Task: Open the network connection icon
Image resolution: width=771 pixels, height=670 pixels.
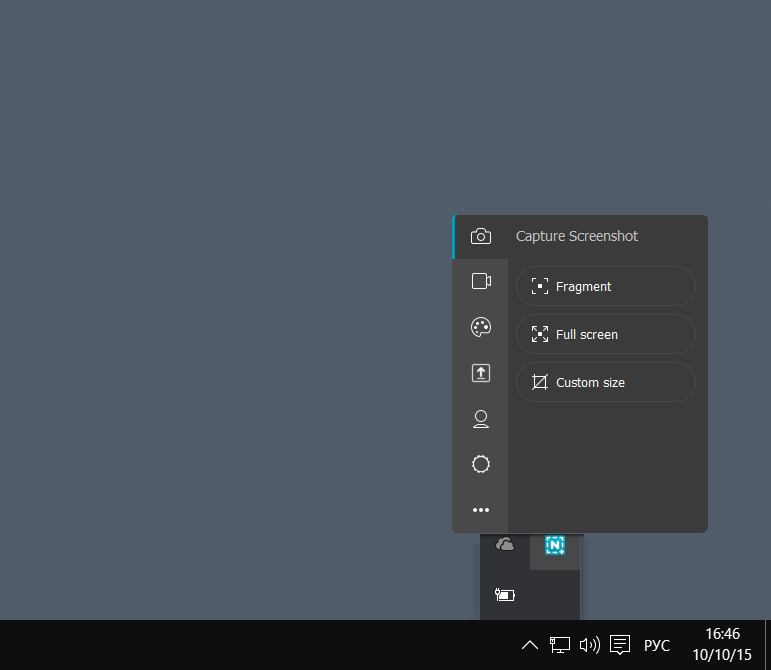Action: point(560,645)
